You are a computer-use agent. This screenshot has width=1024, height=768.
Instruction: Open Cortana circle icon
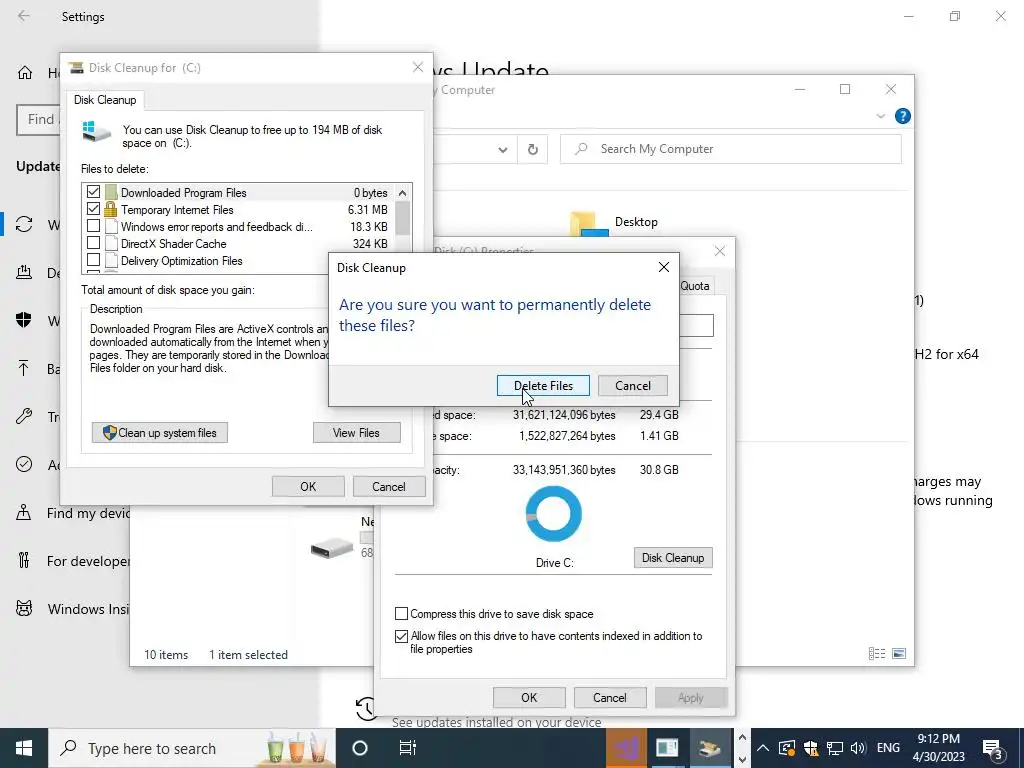[360, 748]
